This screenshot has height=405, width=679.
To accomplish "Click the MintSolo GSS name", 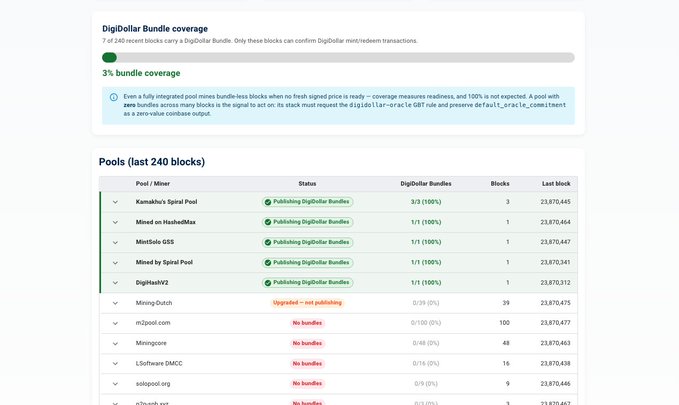I will pos(155,242).
